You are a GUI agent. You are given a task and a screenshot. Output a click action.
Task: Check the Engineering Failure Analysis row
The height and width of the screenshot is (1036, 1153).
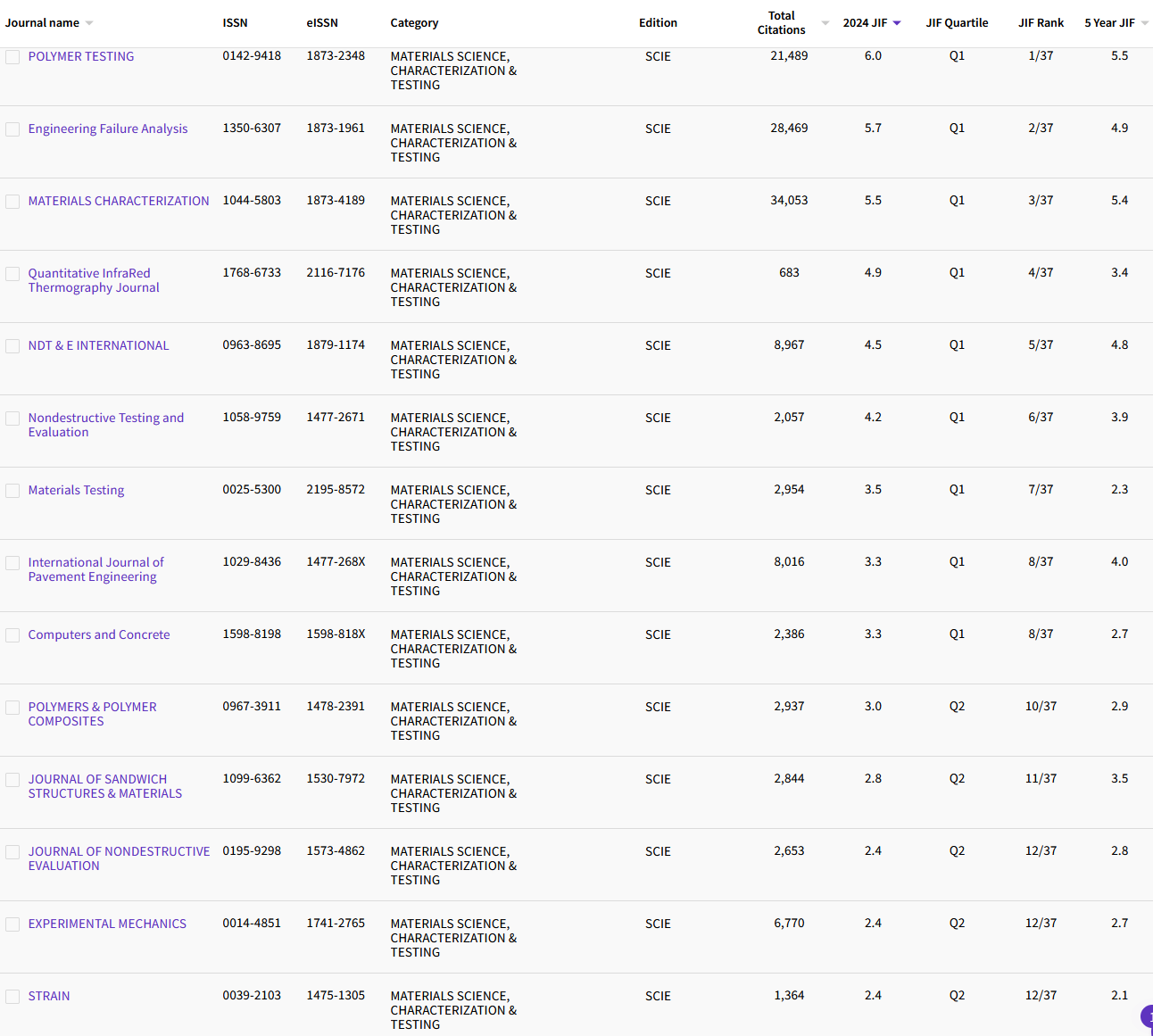12,128
